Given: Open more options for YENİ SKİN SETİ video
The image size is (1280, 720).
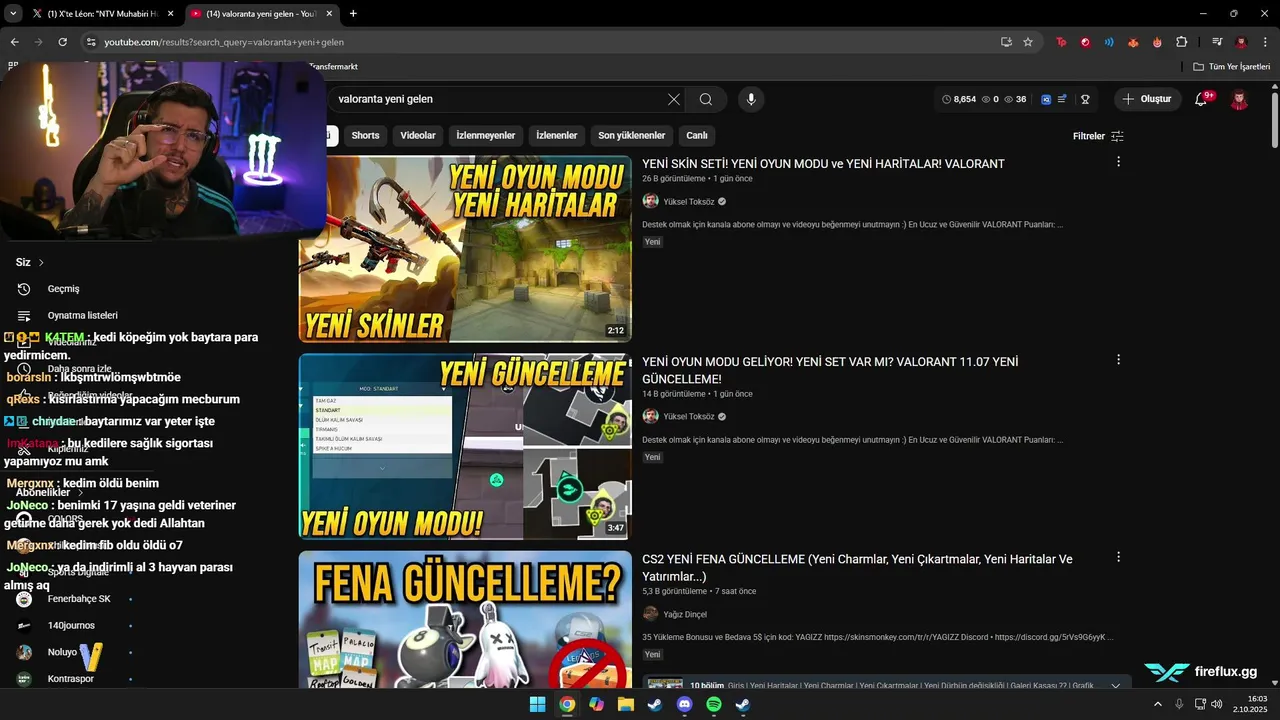Looking at the screenshot, I should point(1118,162).
